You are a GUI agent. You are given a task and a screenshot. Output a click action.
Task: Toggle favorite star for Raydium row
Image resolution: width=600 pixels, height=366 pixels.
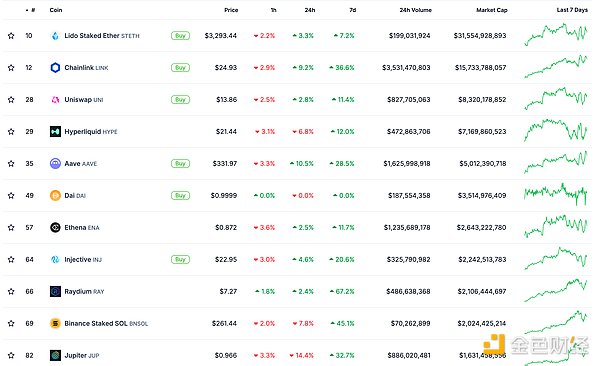[11, 291]
